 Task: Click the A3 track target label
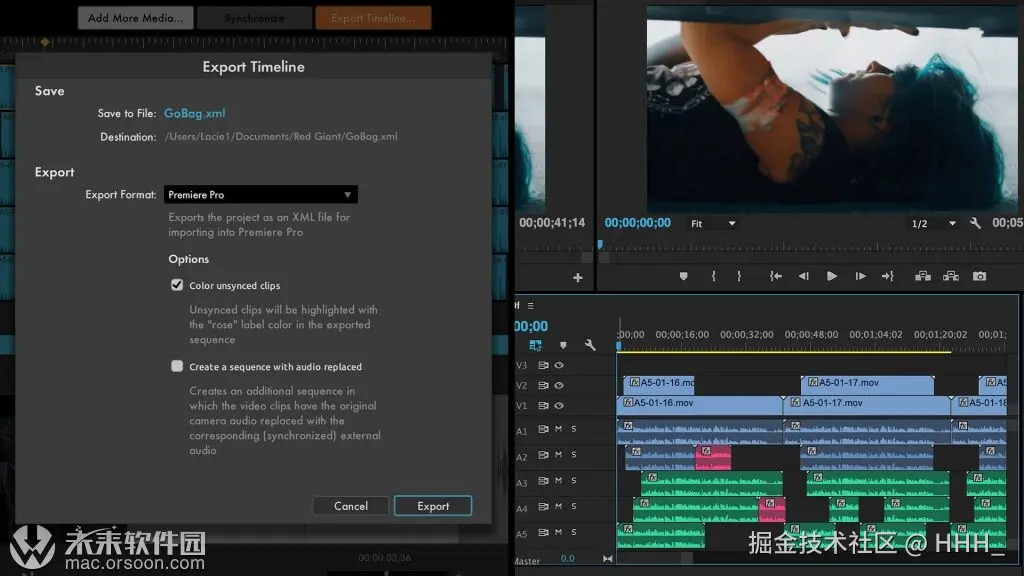(521, 483)
